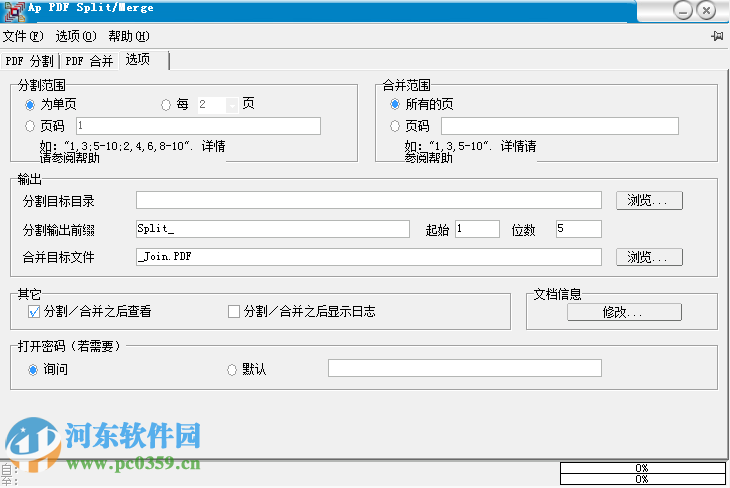Viewport: 730px width, 488px height.
Task: Click the merge page number field
Action: (560, 126)
